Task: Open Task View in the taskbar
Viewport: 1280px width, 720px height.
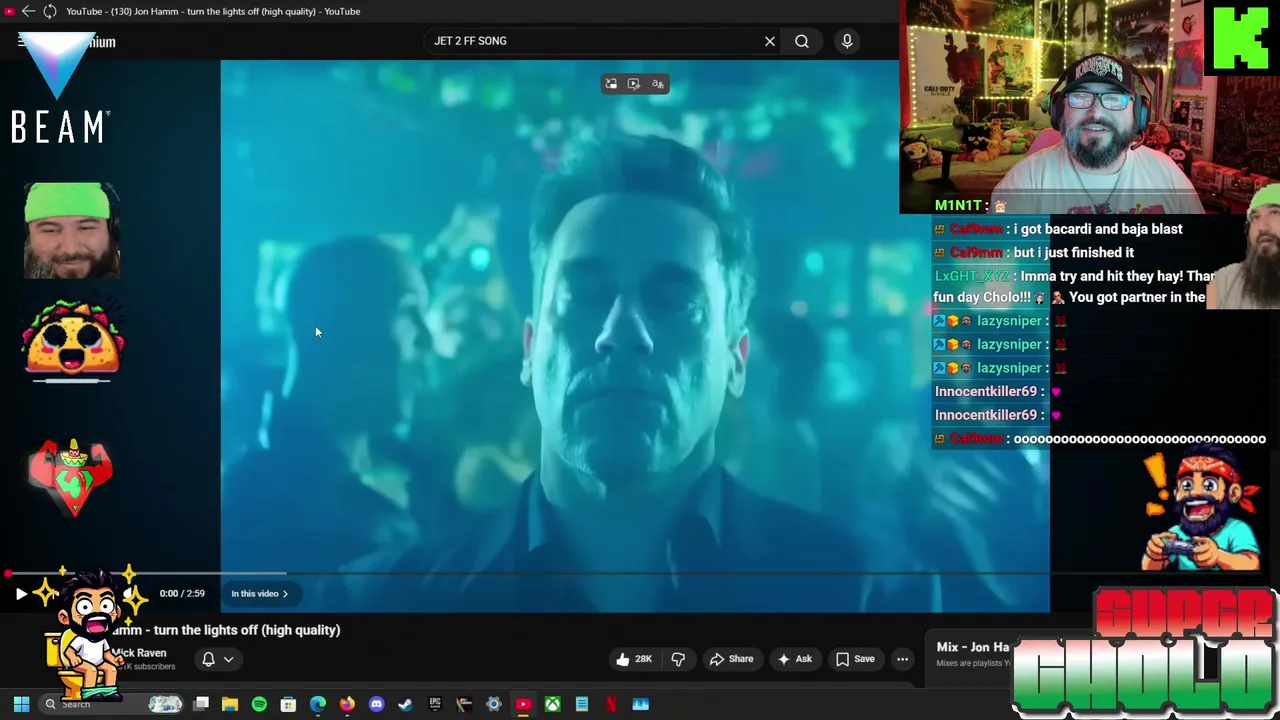Action: pos(201,704)
